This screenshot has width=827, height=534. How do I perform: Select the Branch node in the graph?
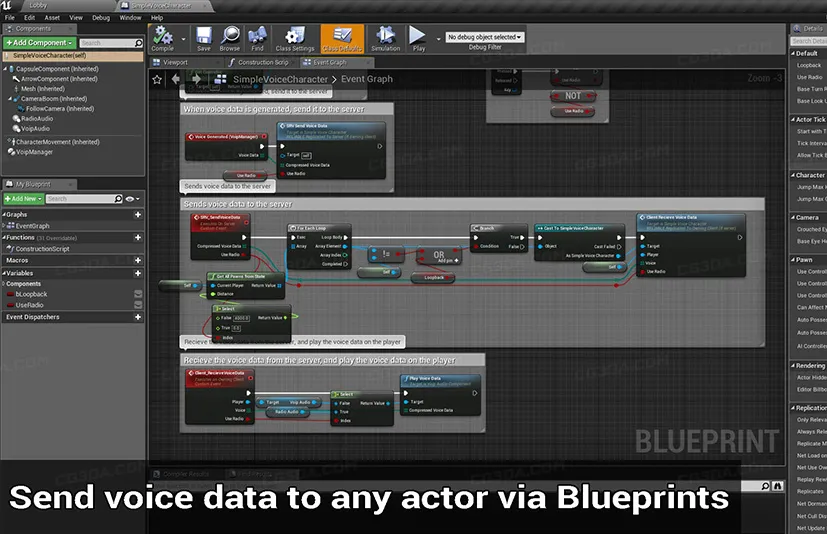point(498,238)
